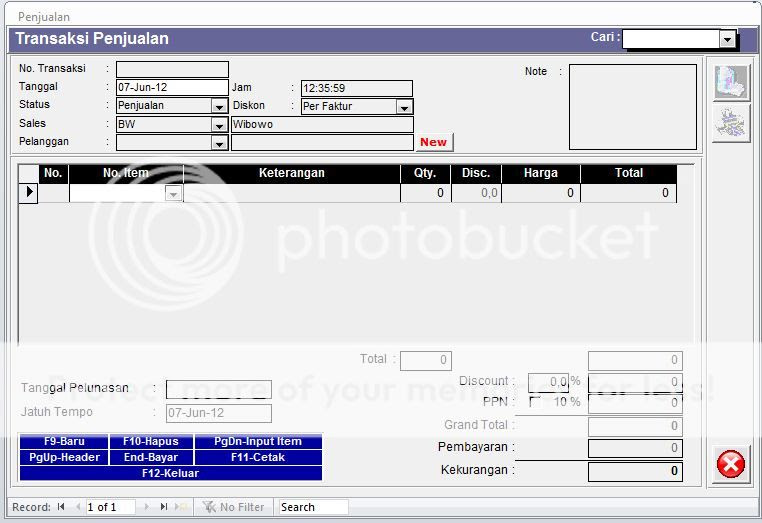Click the PgUp-Header button
This screenshot has height=523, width=762.
click(64, 457)
